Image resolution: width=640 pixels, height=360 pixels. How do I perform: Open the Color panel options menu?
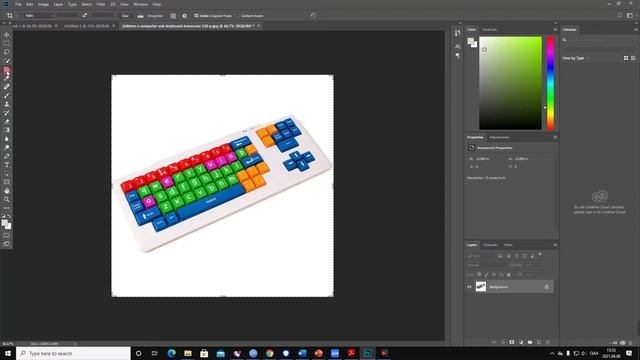click(555, 30)
